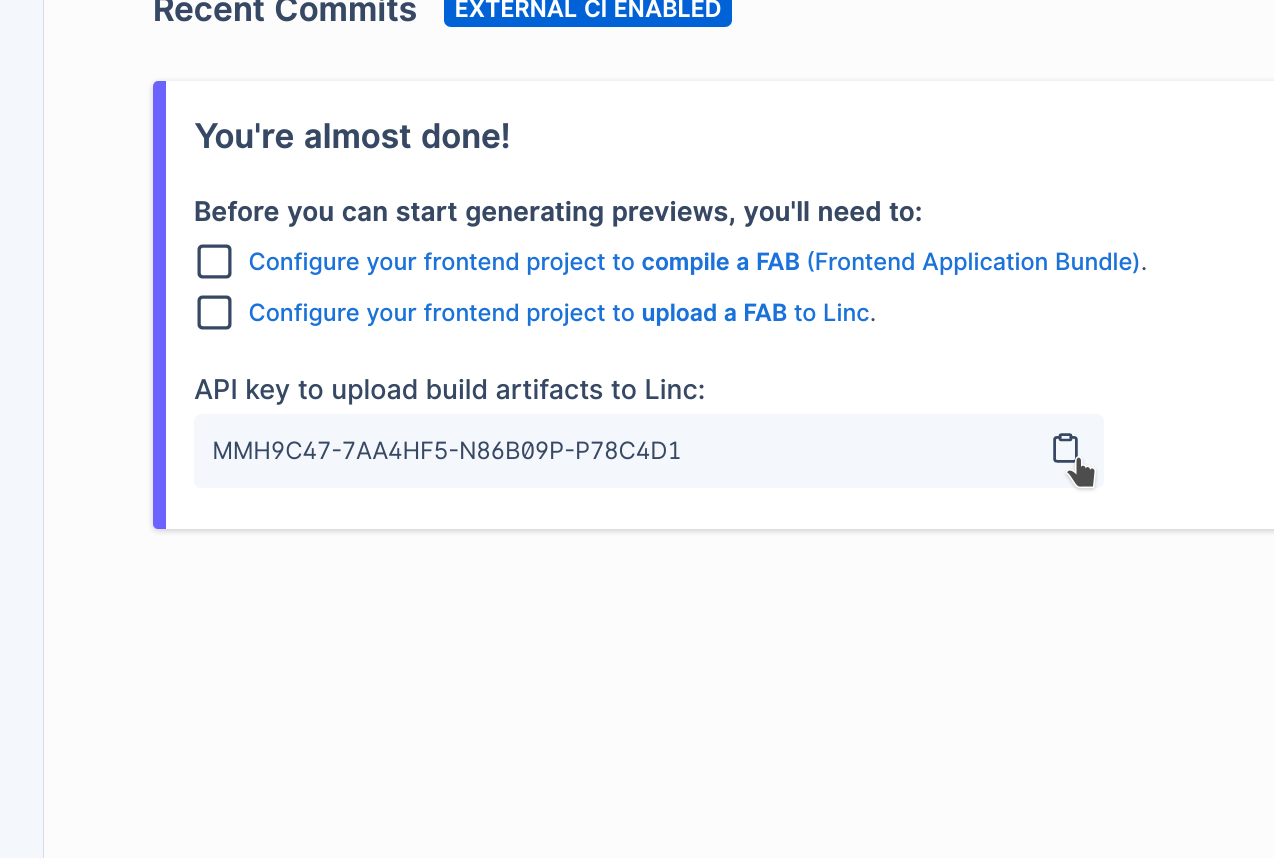Click the blank area below the card
1274x858 pixels.
pyautogui.click(x=660, y=690)
